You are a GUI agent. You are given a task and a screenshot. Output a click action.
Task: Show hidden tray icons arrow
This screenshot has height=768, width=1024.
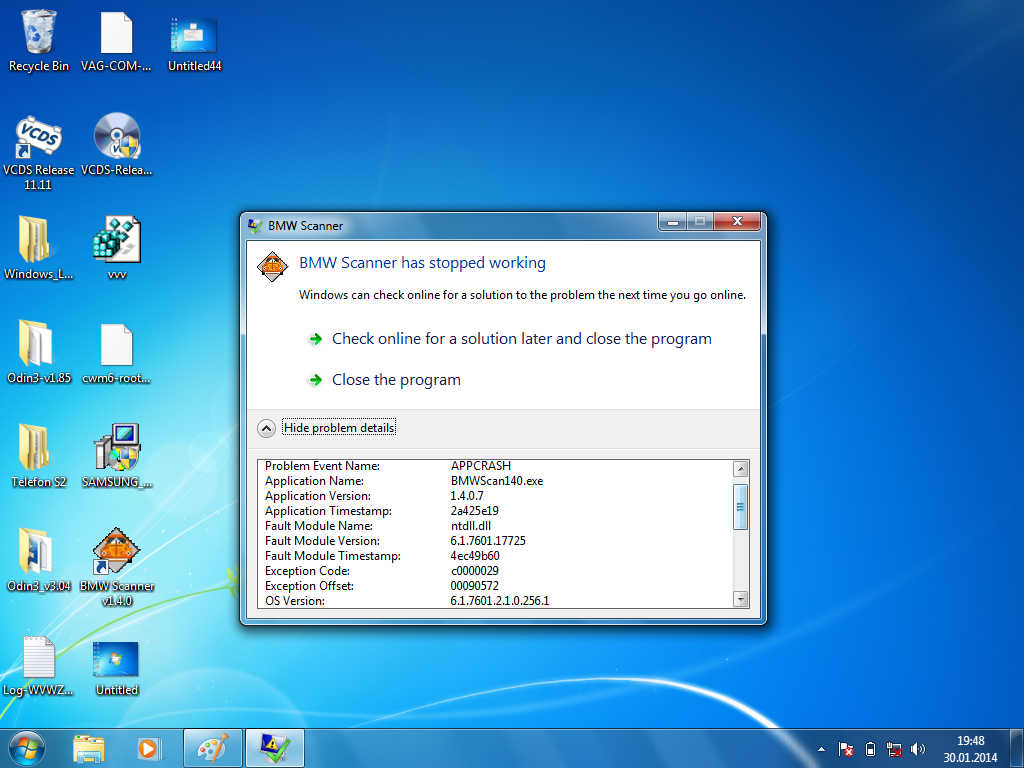click(821, 749)
